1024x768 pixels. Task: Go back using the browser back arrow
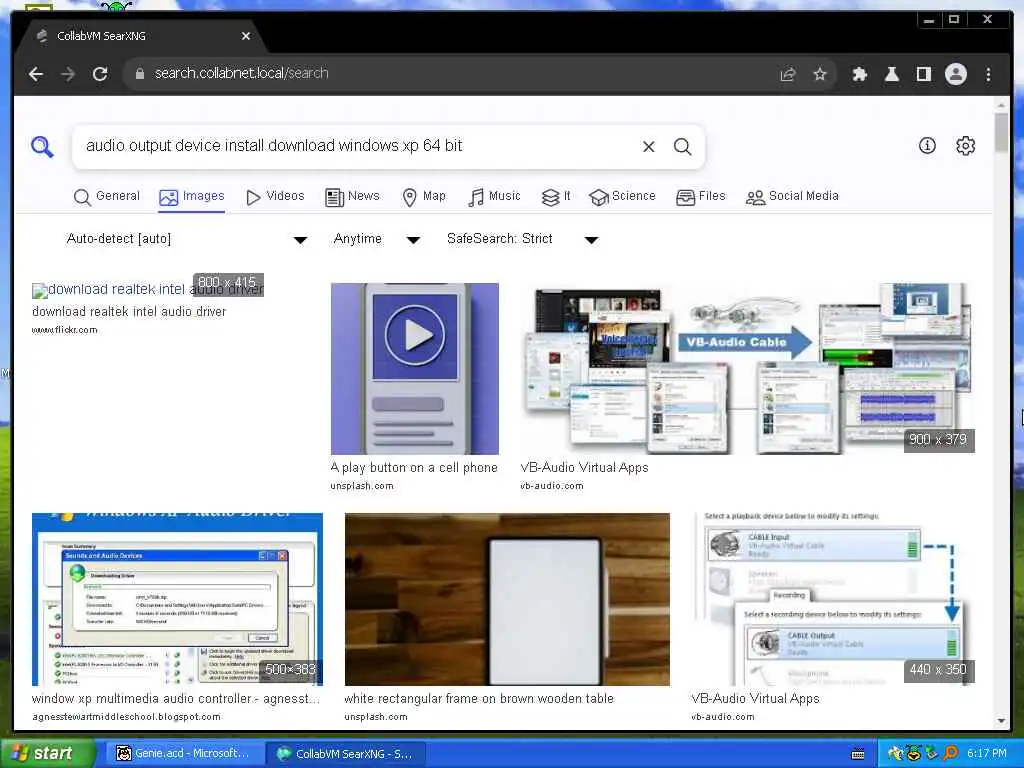36,74
